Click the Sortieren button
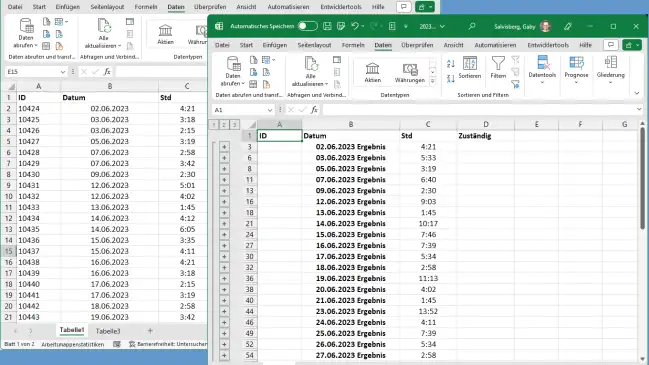This screenshot has height=365, width=649. [x=470, y=67]
